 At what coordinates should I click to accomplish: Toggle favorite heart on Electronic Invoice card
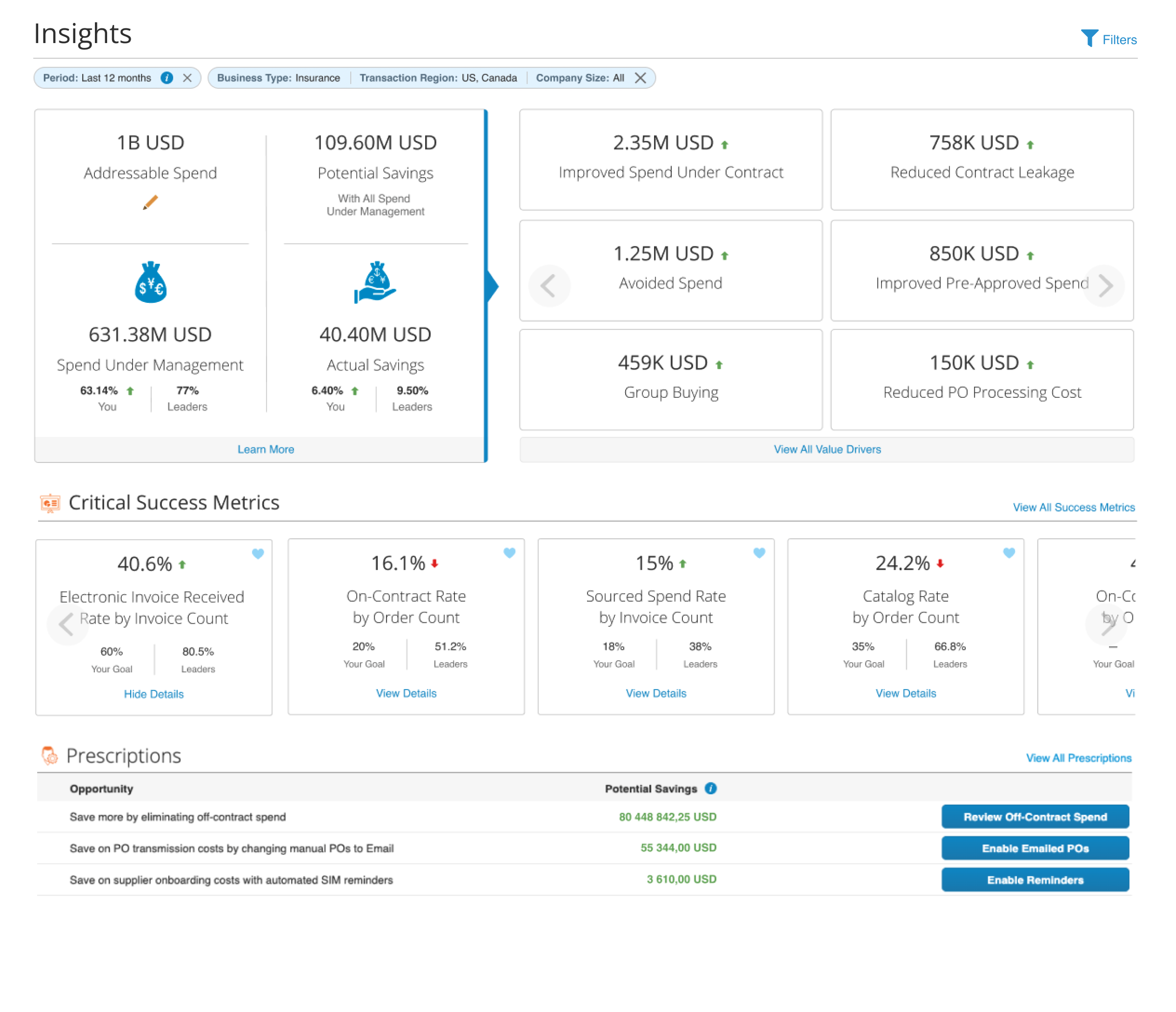pyautogui.click(x=258, y=553)
